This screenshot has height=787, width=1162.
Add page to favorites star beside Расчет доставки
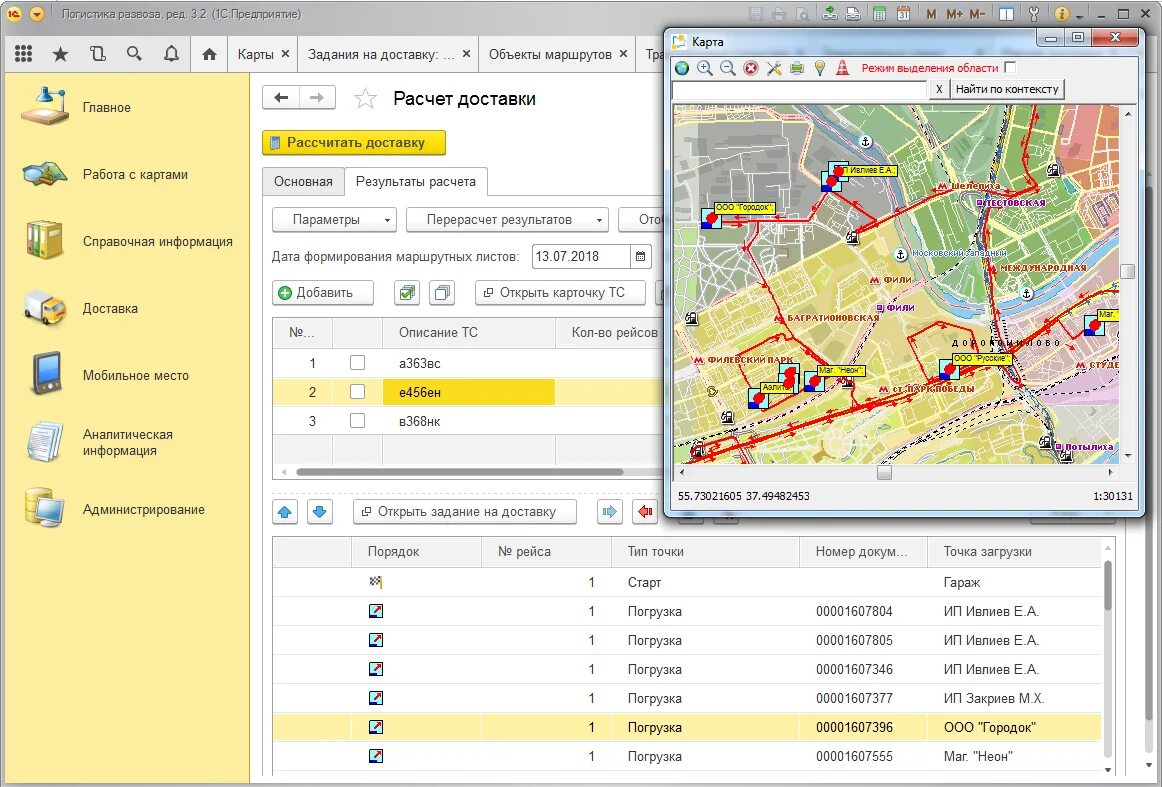coord(365,99)
